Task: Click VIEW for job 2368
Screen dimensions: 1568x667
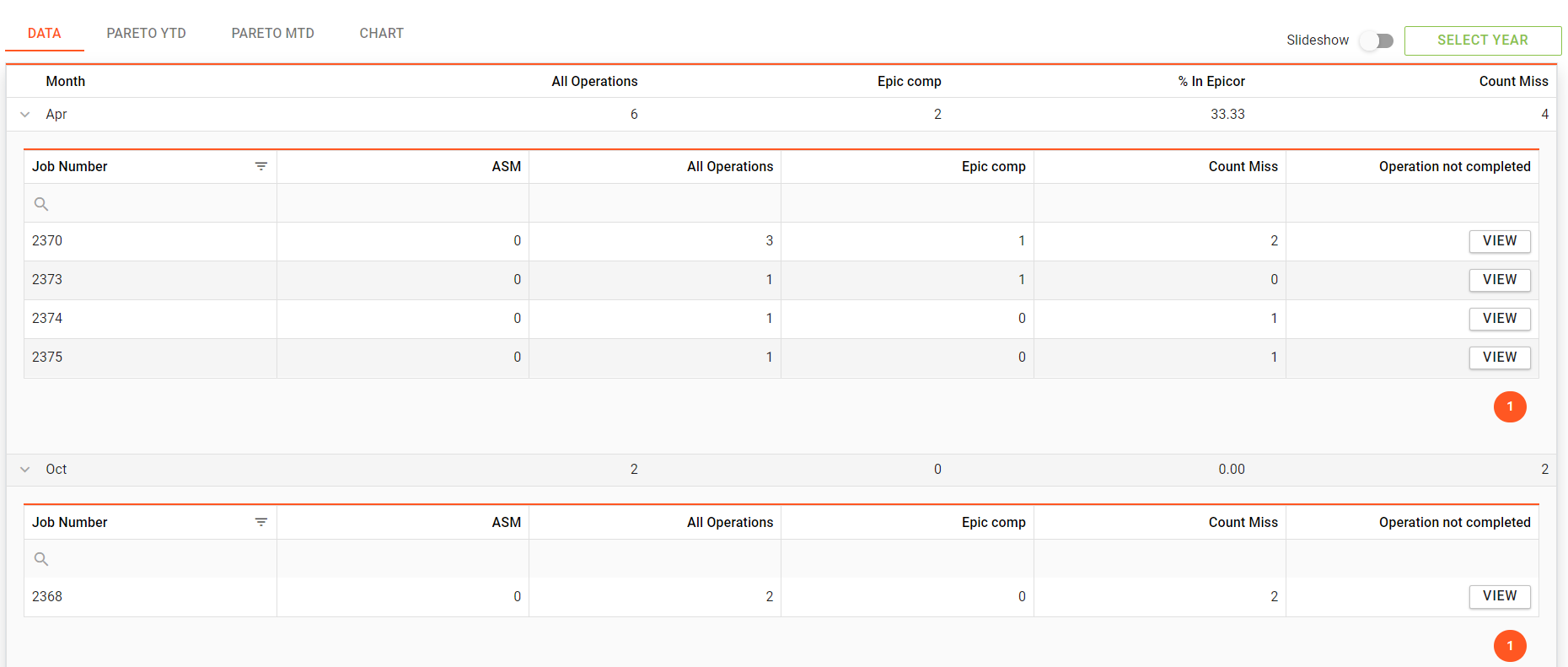Action: click(1499, 596)
